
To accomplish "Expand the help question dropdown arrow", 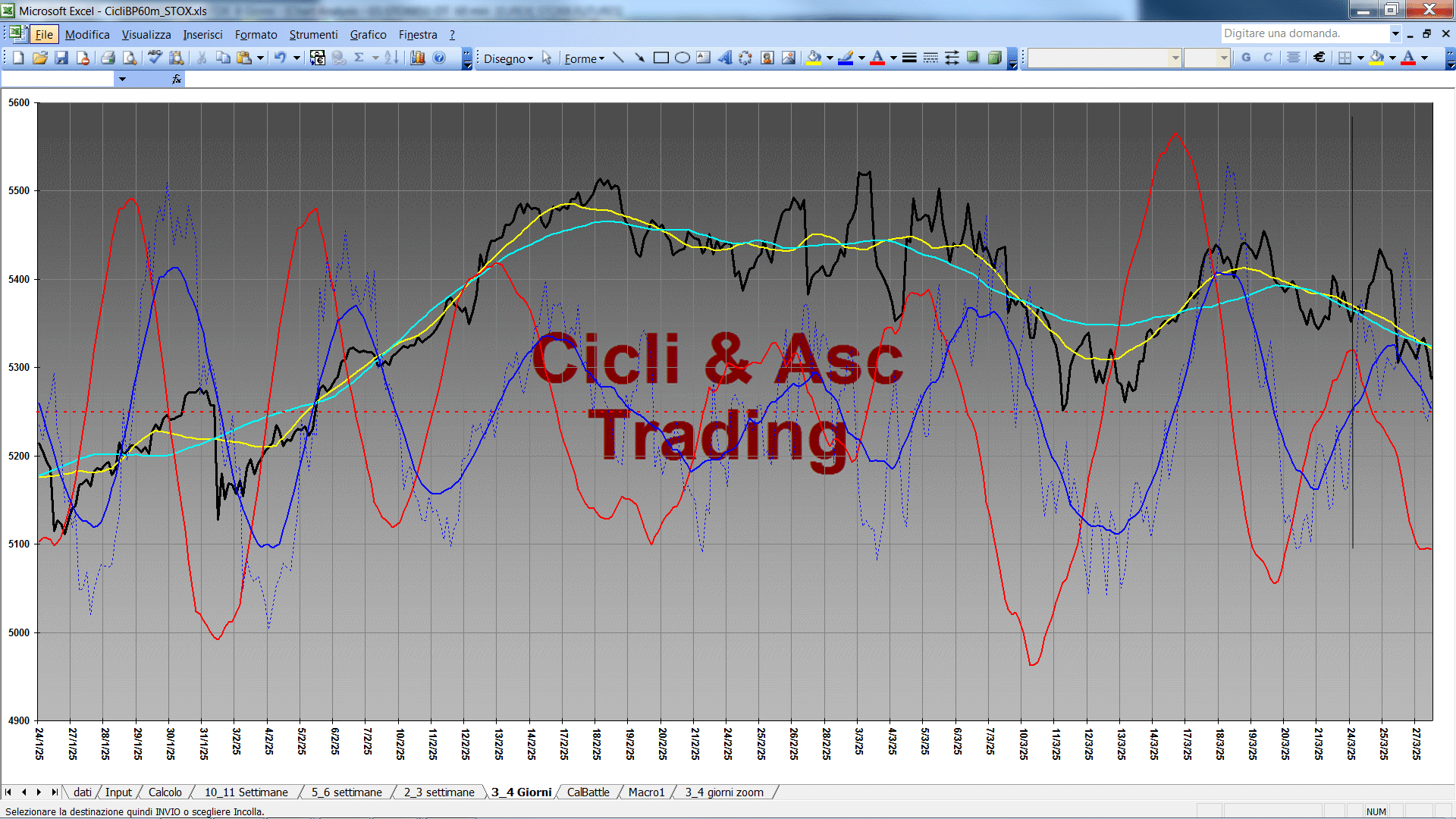I will point(1395,33).
